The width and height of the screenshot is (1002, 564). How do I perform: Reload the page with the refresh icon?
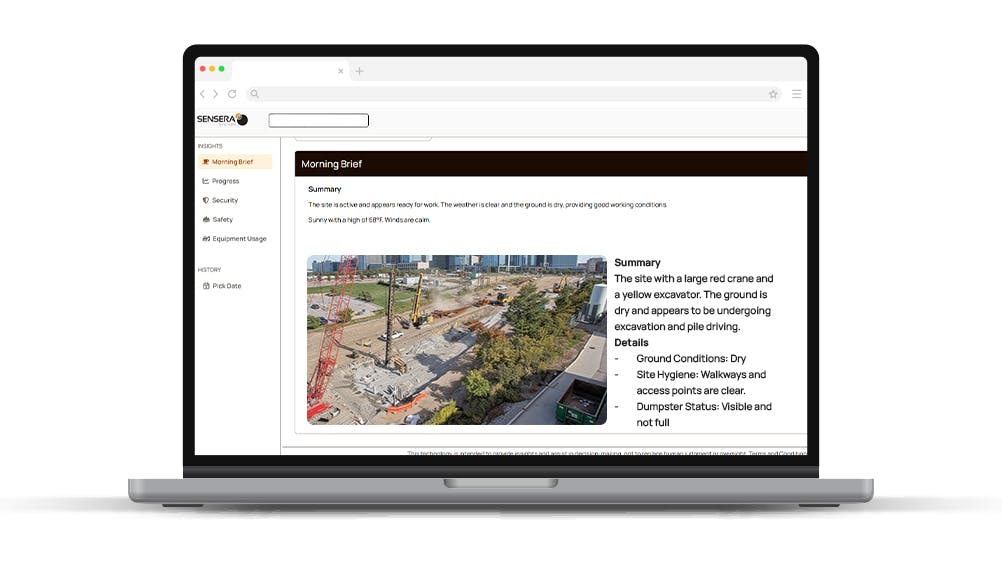[232, 94]
